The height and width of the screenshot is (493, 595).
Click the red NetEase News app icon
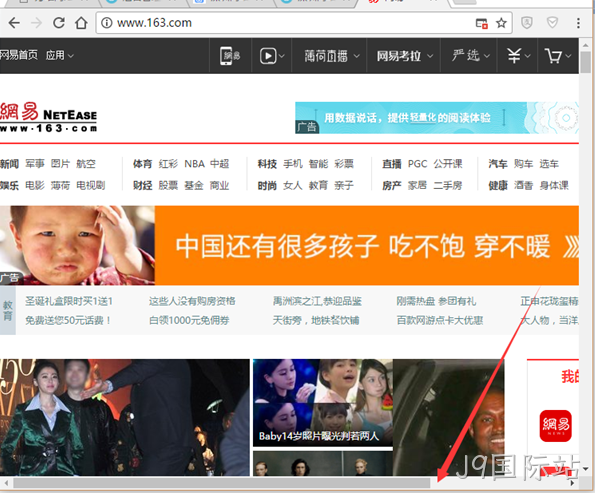pos(556,426)
